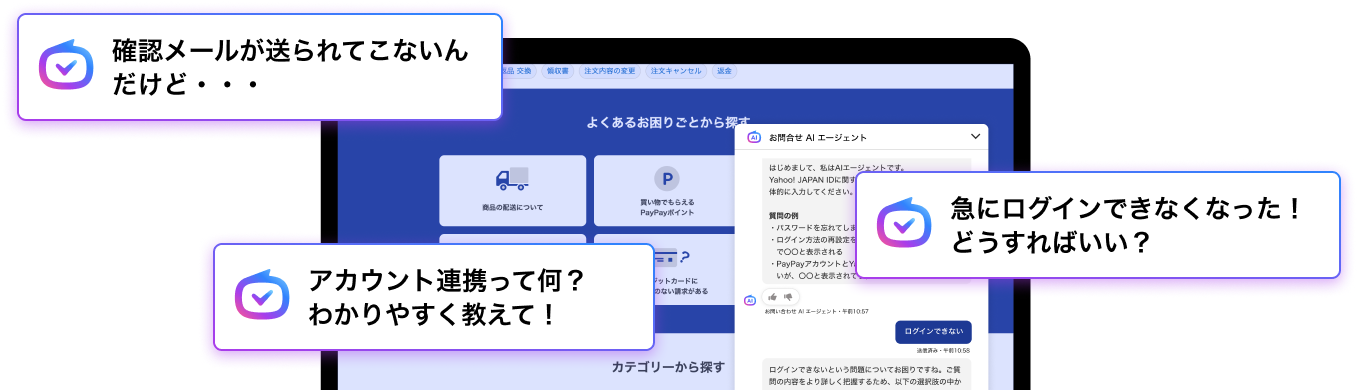Viewport: 1360px width, 390px height.
Task: Select the 領収書 tag
Action: 558,71
